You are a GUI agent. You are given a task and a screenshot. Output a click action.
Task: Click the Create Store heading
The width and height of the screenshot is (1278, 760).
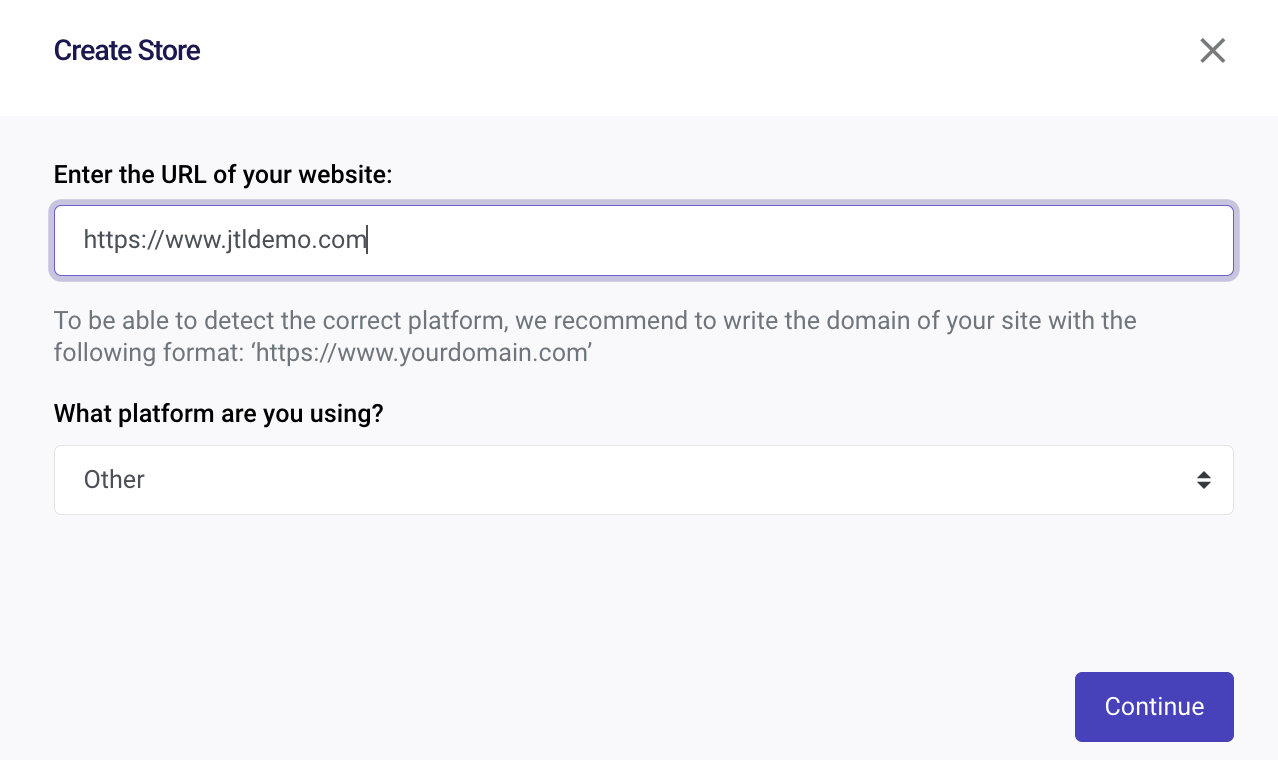point(127,51)
